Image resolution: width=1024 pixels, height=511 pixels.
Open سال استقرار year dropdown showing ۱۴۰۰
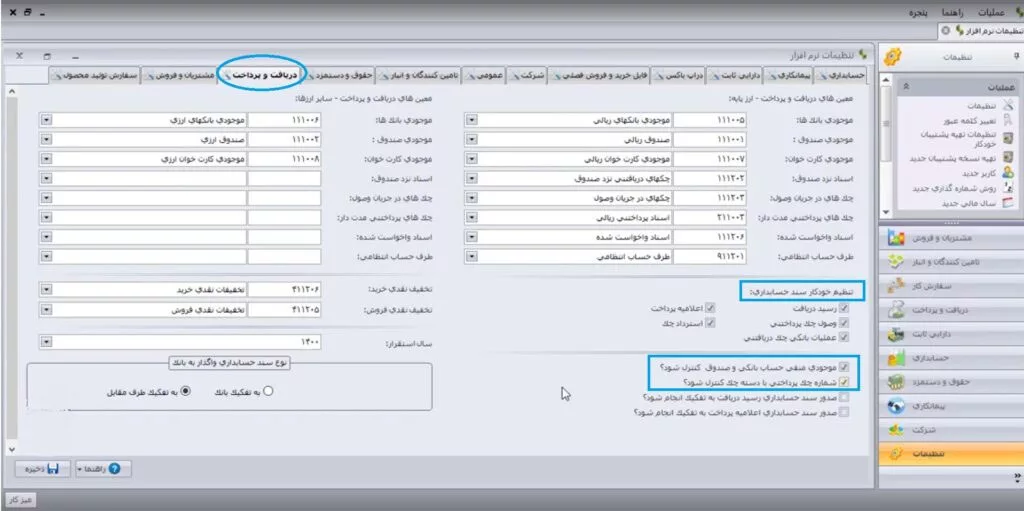46,342
